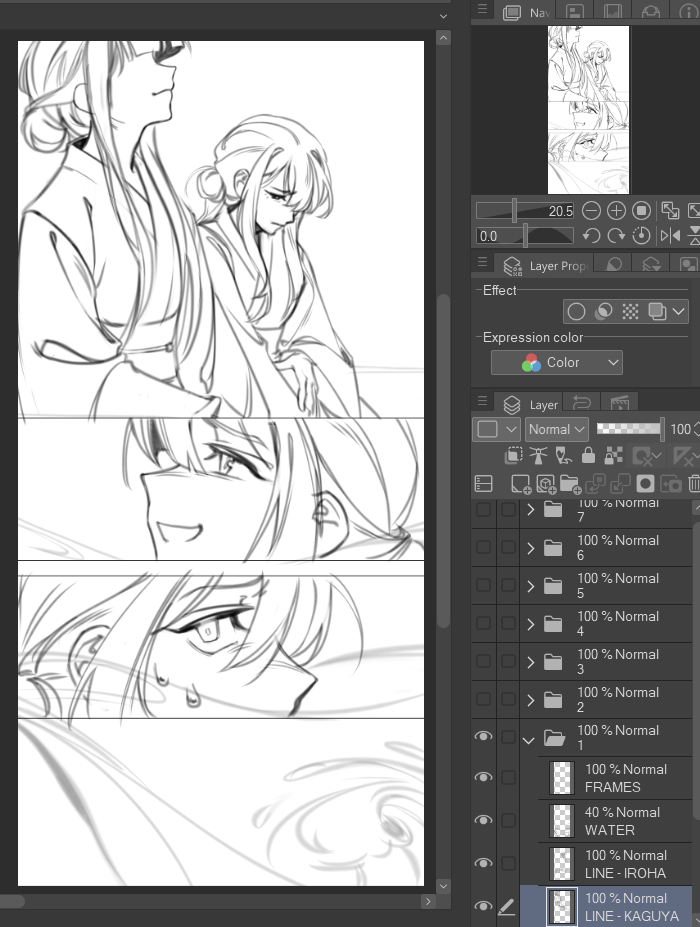This screenshot has height=927, width=700.
Task: Open the Normal blending mode dropdown
Action: pos(556,429)
